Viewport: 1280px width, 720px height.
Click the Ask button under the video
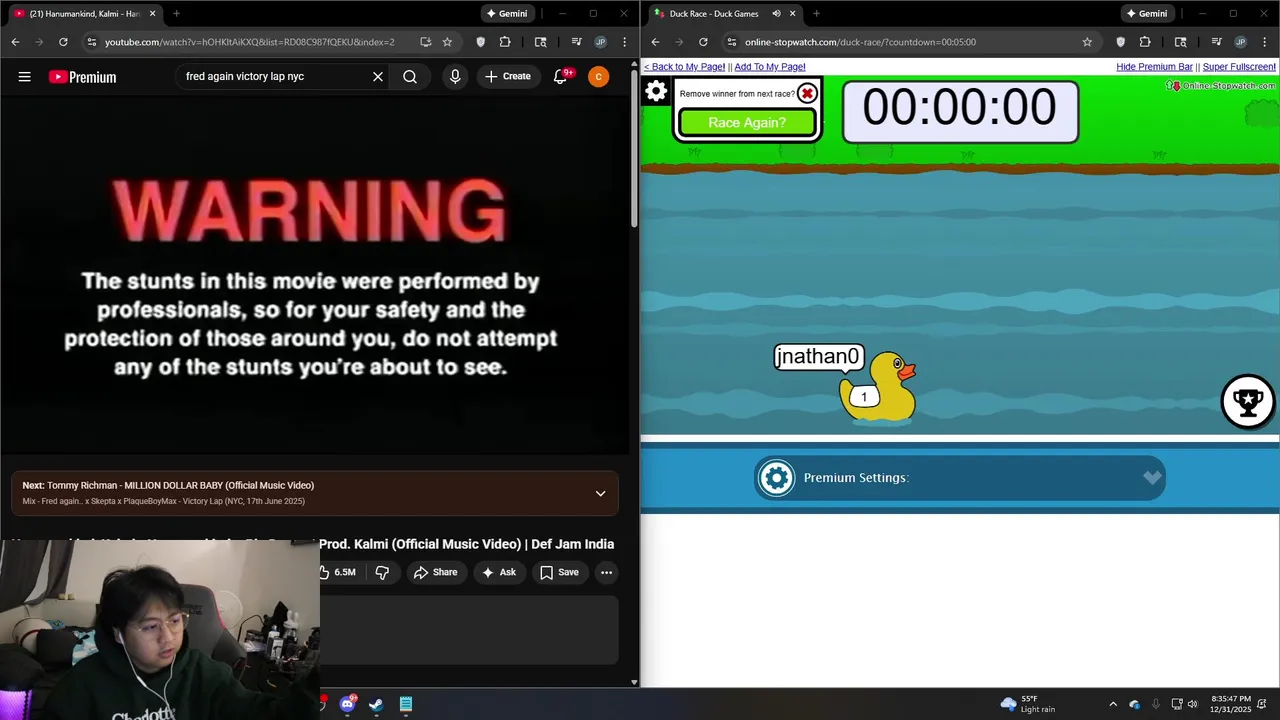pyautogui.click(x=498, y=572)
